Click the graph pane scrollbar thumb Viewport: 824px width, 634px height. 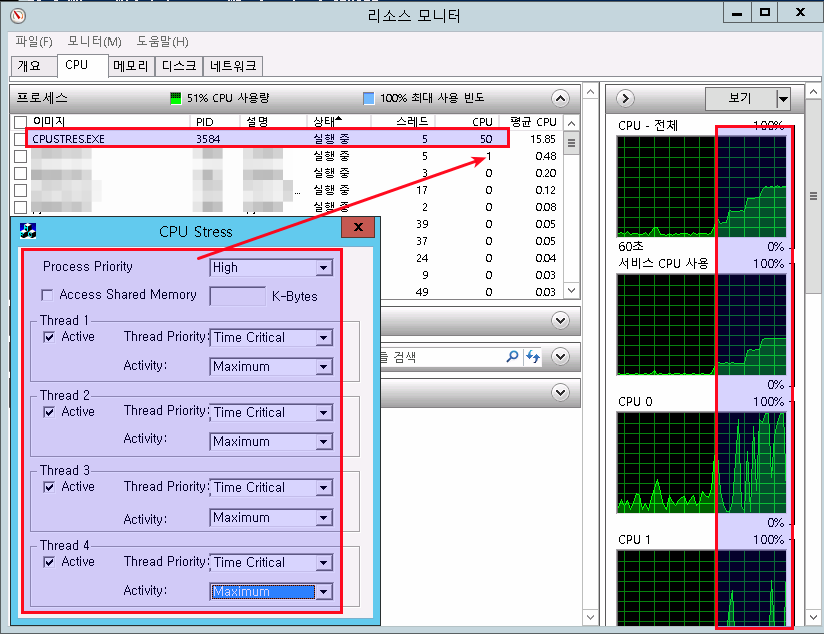(813, 197)
